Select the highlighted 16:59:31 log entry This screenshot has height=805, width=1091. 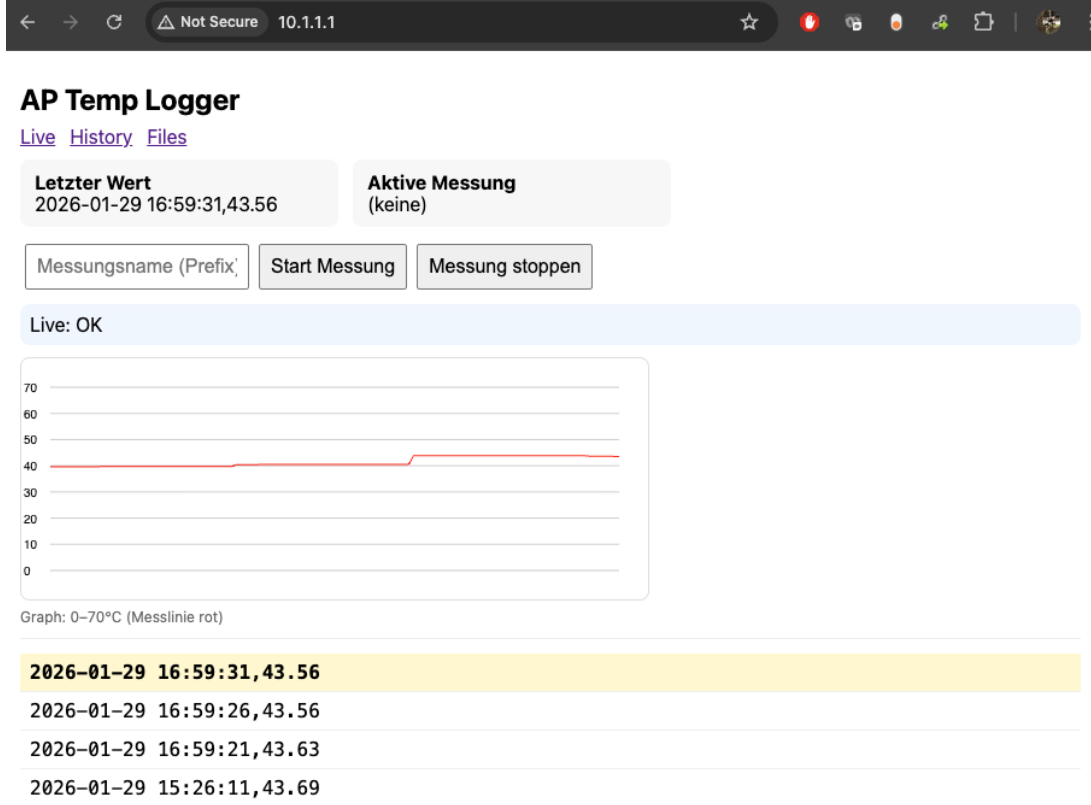(175, 672)
